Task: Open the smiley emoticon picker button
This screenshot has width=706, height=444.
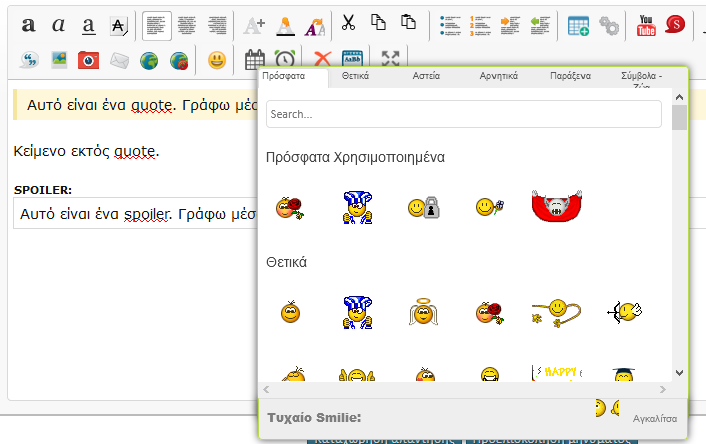Action: (x=217, y=60)
